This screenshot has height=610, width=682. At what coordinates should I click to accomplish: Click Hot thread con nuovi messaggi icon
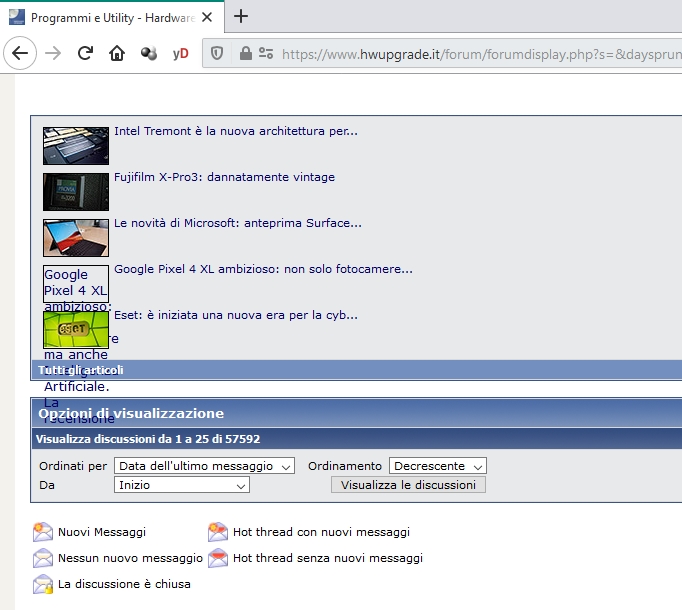pyautogui.click(x=217, y=532)
